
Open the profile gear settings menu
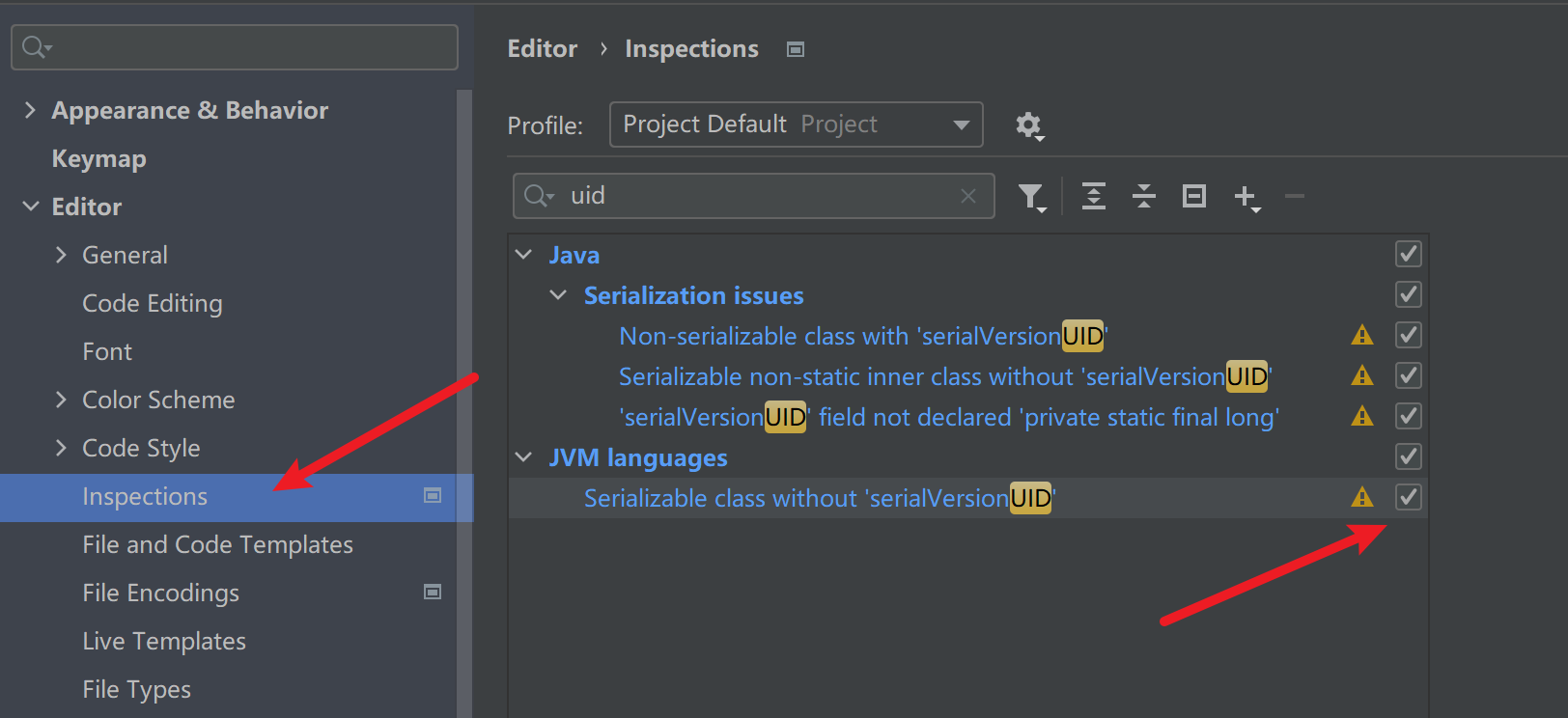1029,125
